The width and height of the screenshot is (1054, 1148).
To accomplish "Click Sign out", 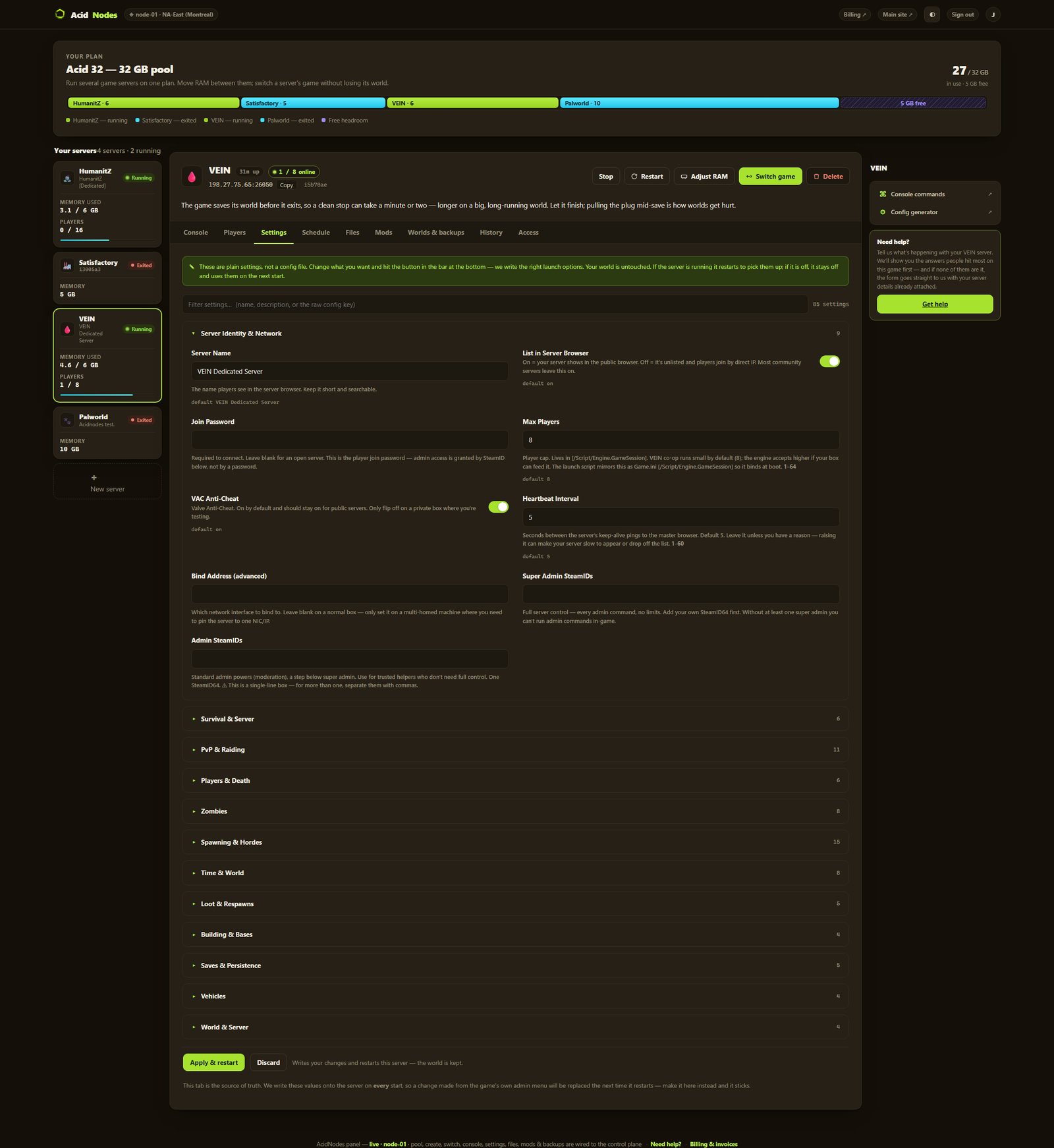I will tap(962, 14).
